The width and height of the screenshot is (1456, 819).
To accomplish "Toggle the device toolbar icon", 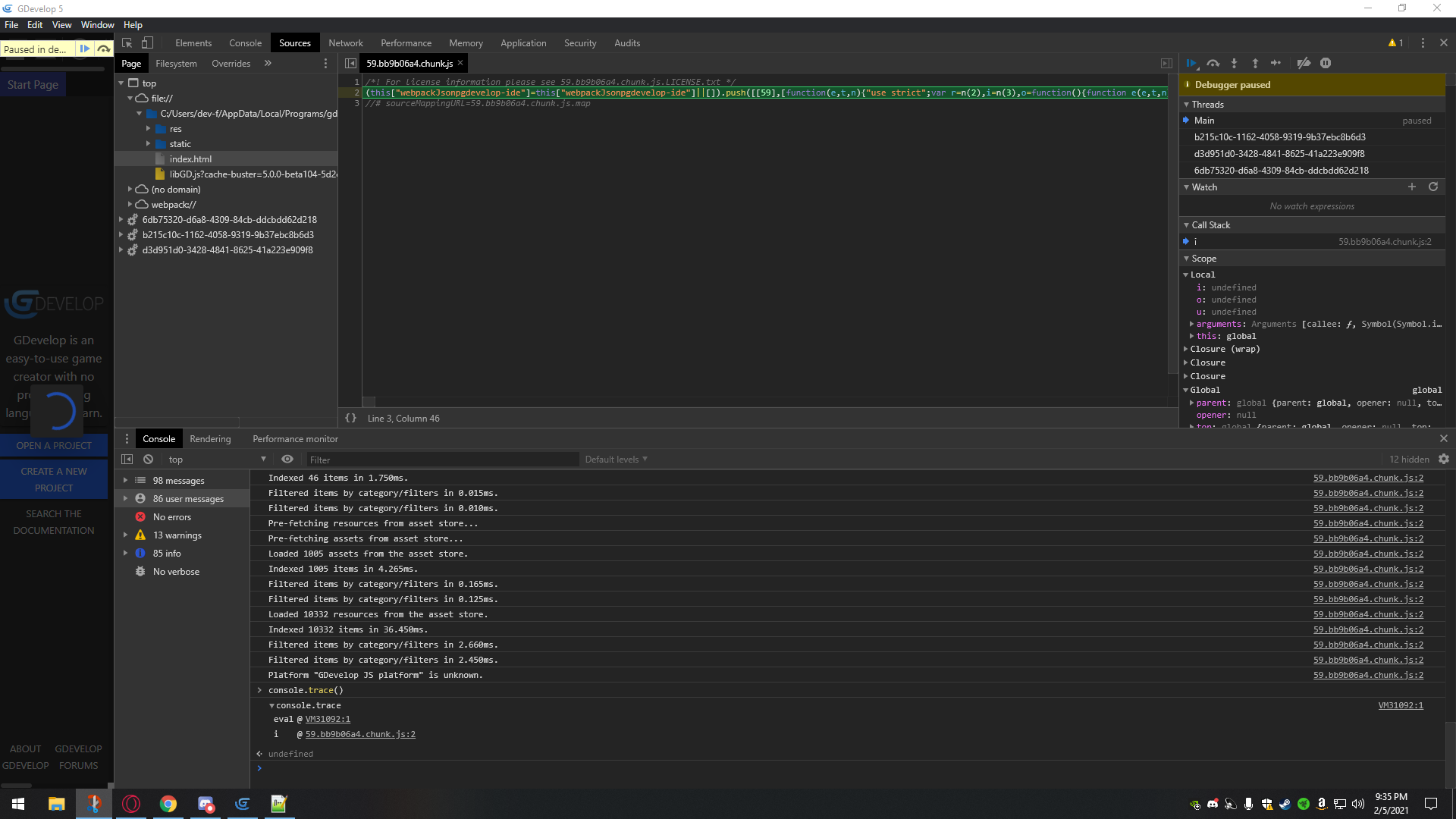I will [x=147, y=43].
